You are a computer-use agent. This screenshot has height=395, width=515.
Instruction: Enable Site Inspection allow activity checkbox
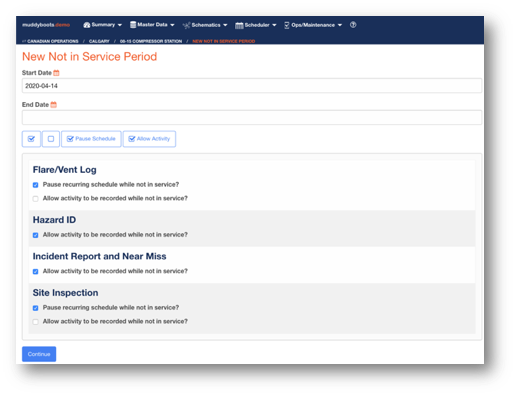click(36, 322)
